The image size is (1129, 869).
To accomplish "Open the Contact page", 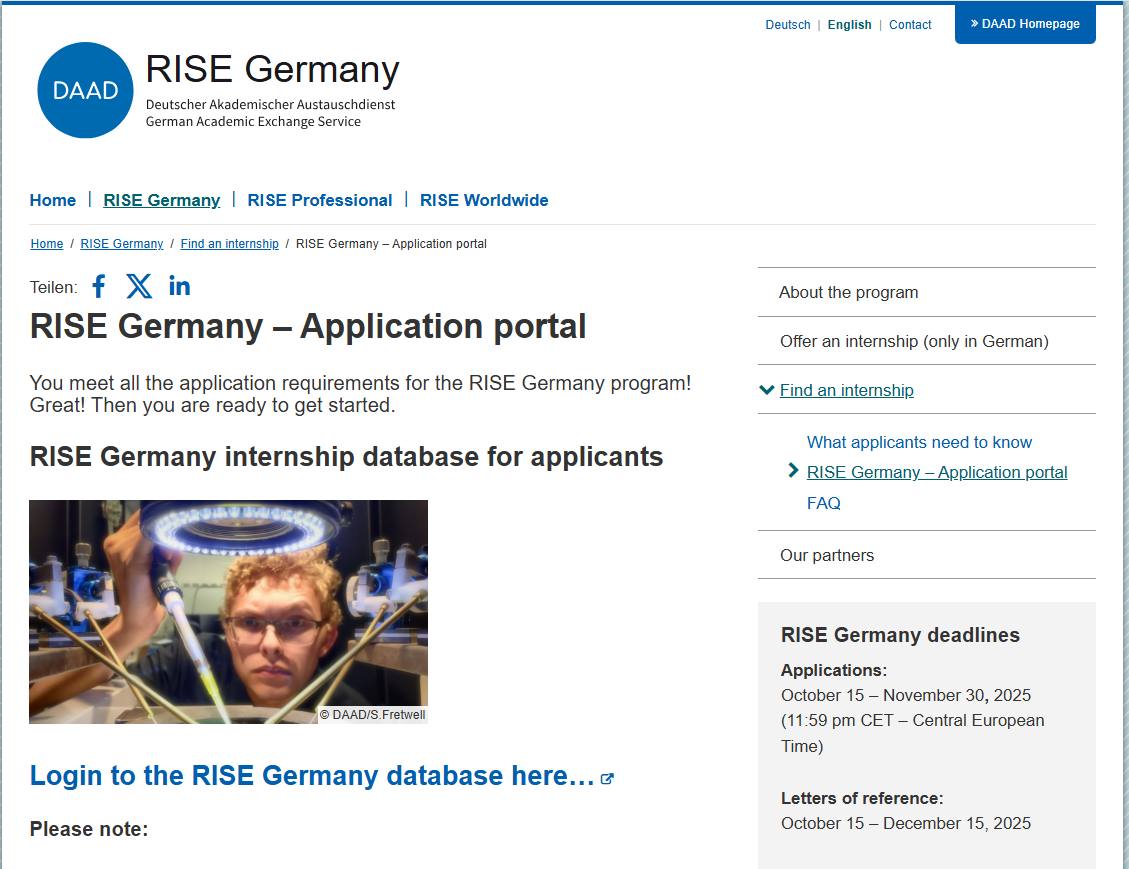I will pos(910,24).
